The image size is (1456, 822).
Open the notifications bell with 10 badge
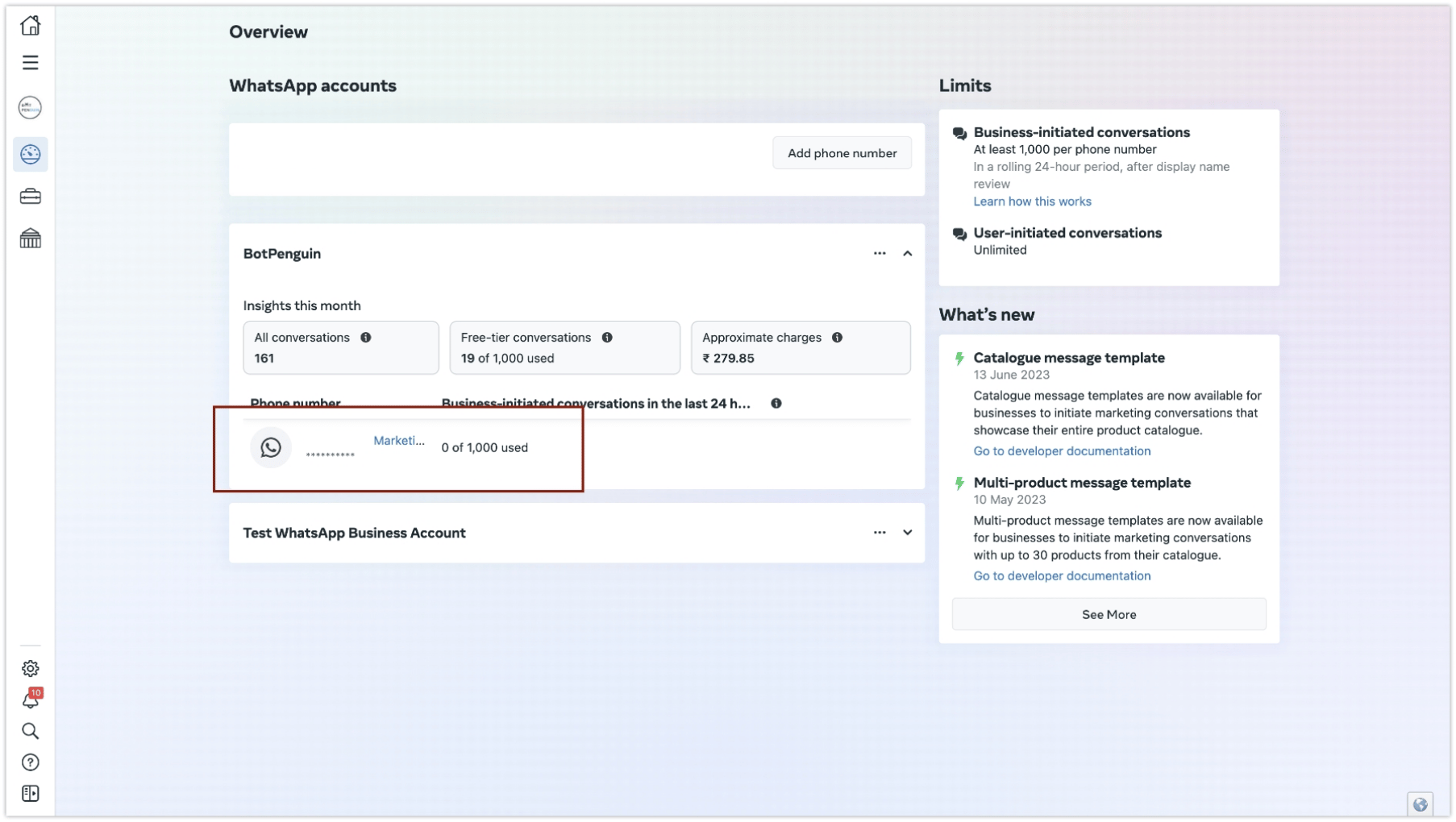point(31,699)
